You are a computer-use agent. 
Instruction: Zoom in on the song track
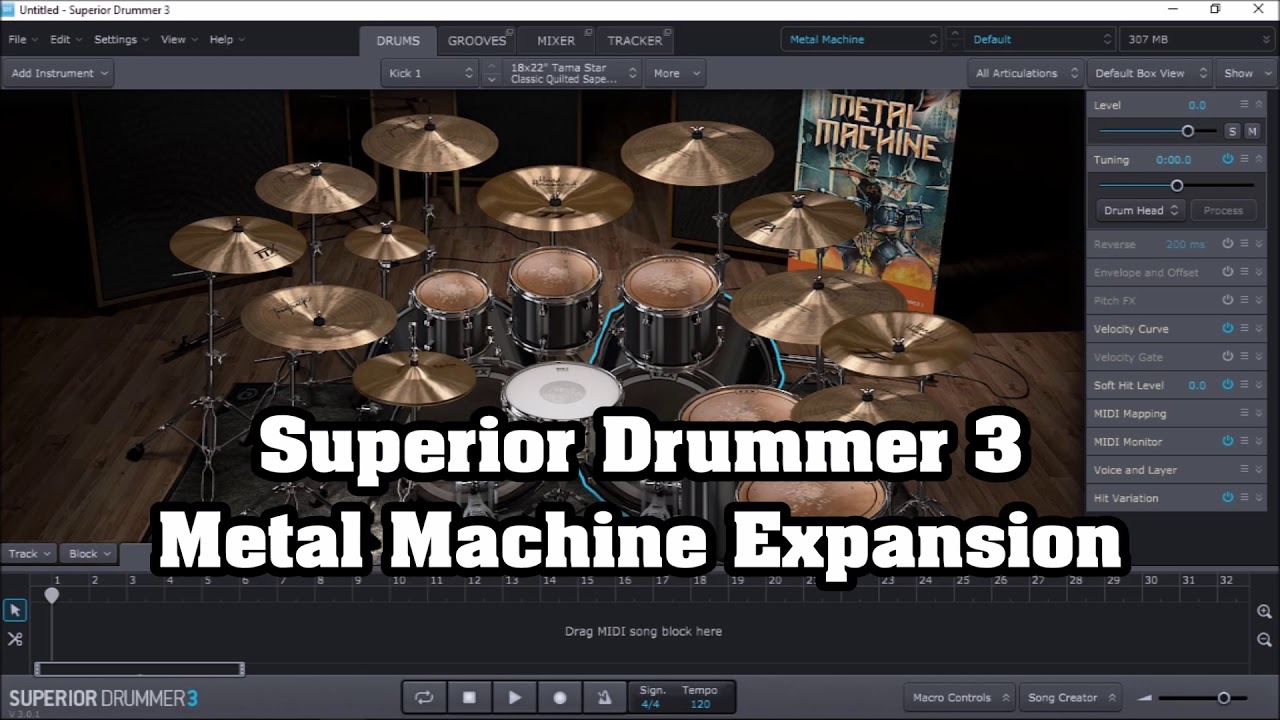pyautogui.click(x=1264, y=611)
